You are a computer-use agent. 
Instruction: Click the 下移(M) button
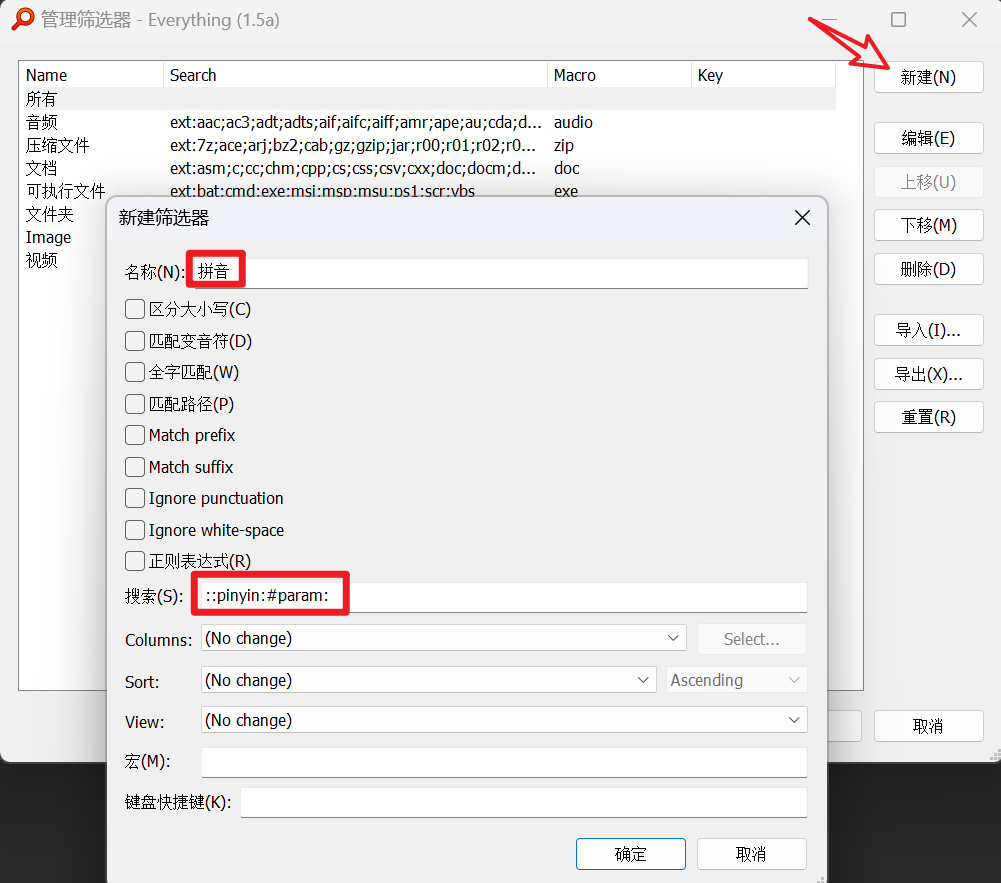tap(928, 225)
